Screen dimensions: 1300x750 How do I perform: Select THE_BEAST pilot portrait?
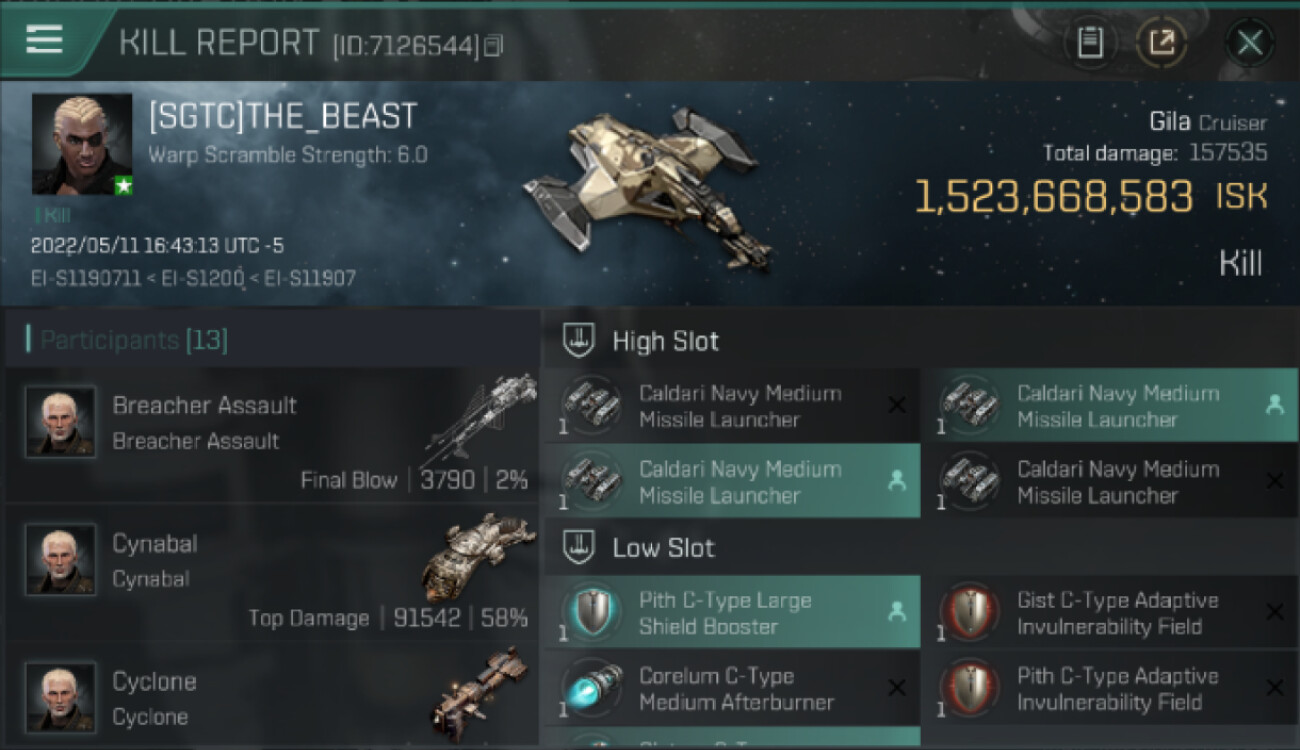click(82, 144)
